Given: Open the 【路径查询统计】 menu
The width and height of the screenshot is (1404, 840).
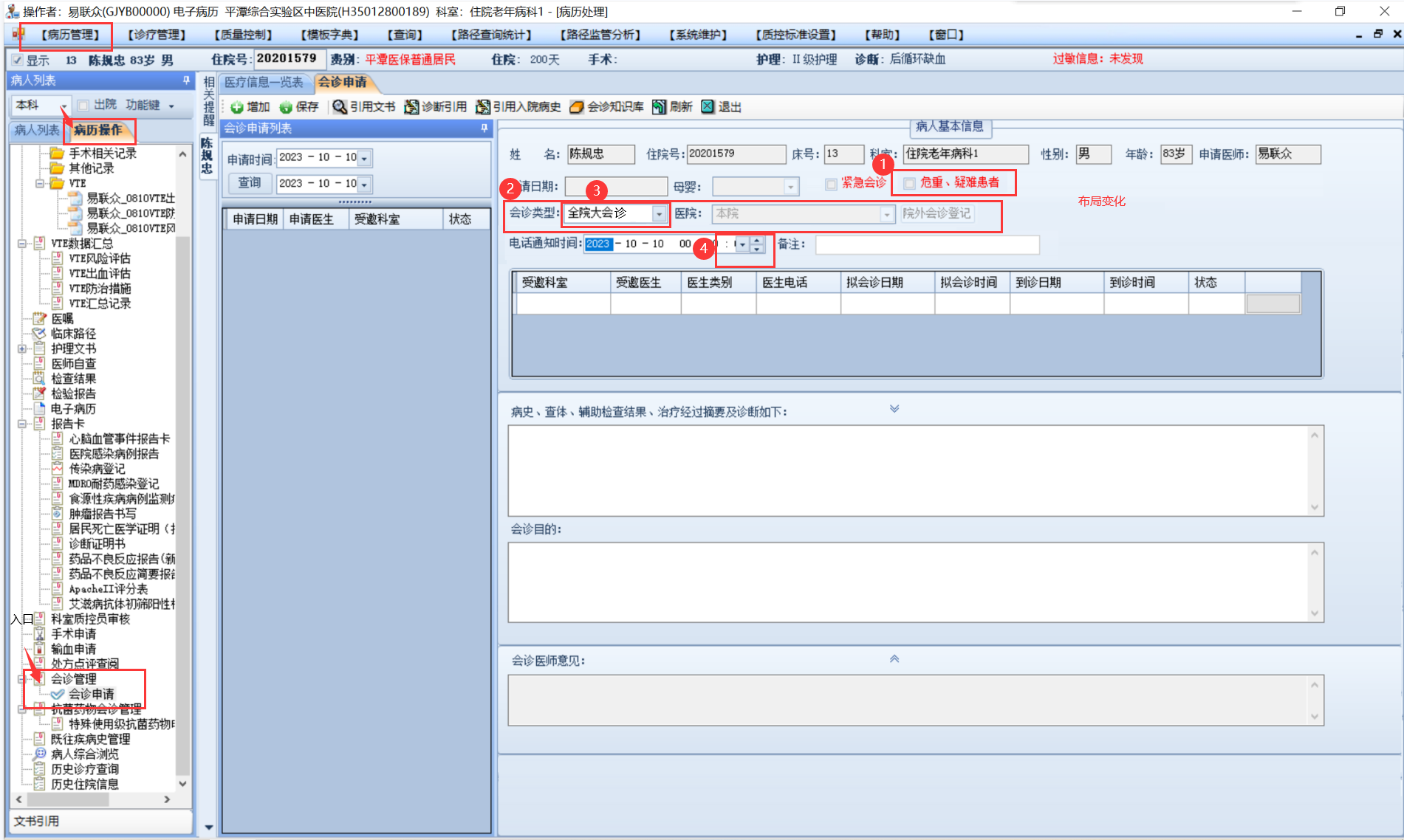Looking at the screenshot, I should tap(491, 35).
